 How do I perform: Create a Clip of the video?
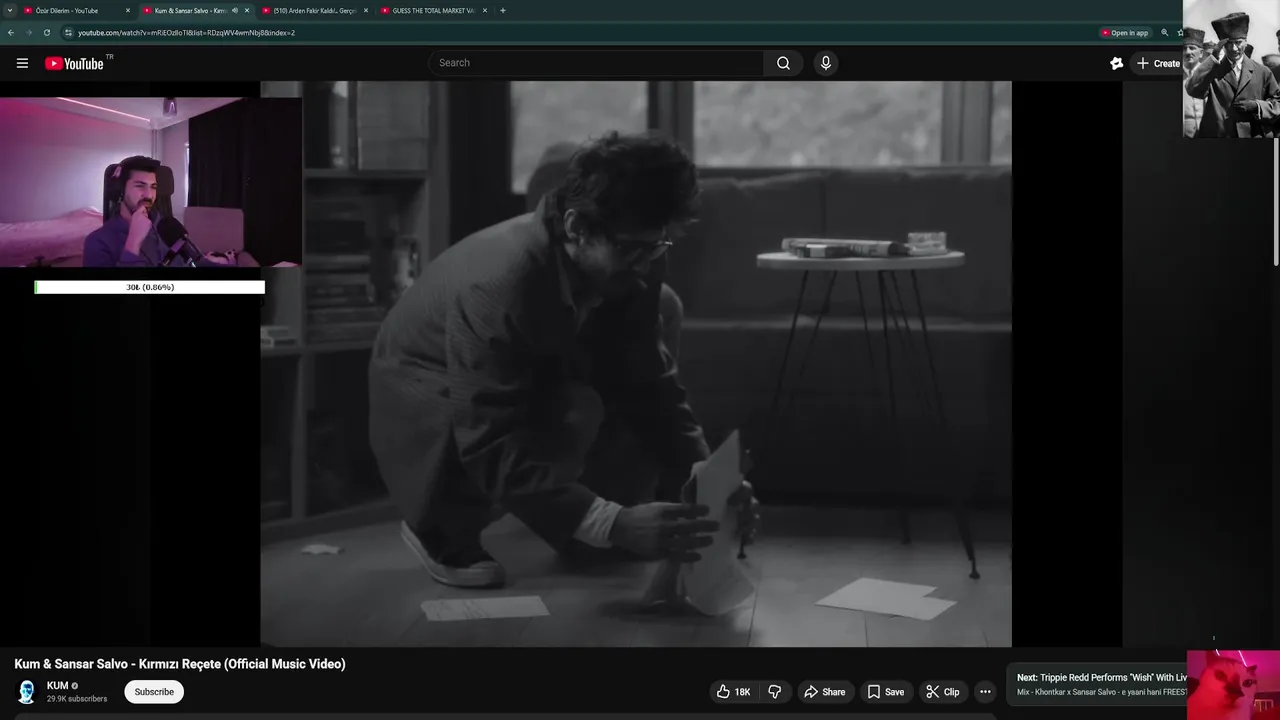[x=942, y=692]
